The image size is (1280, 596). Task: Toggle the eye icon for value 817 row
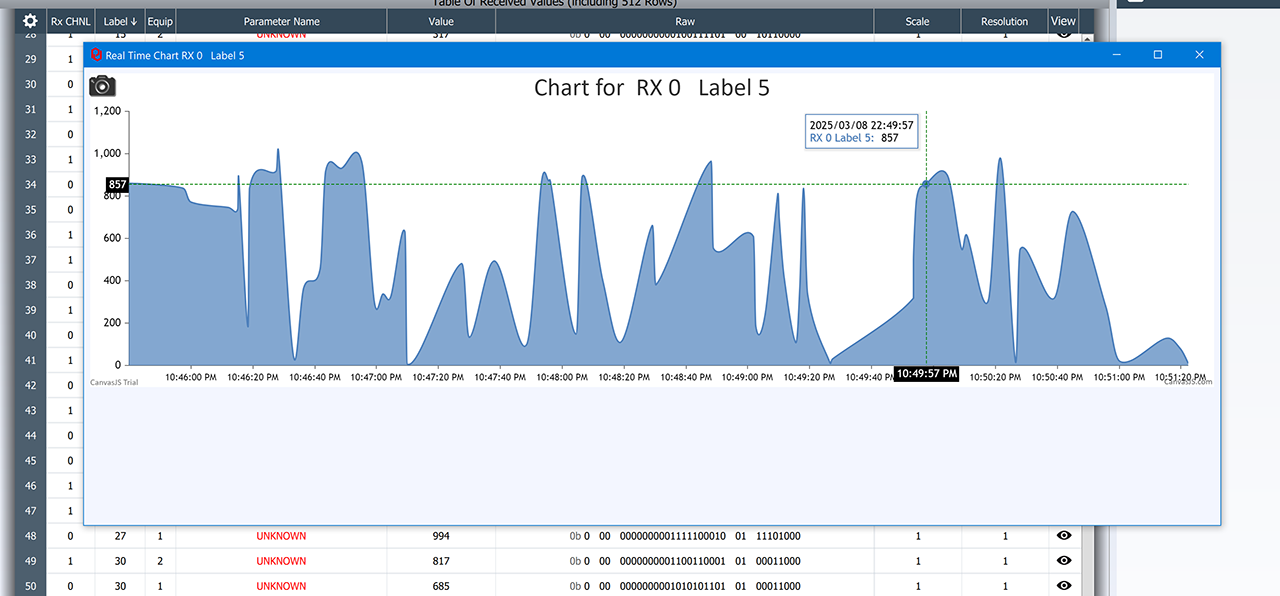pyautogui.click(x=1064, y=561)
